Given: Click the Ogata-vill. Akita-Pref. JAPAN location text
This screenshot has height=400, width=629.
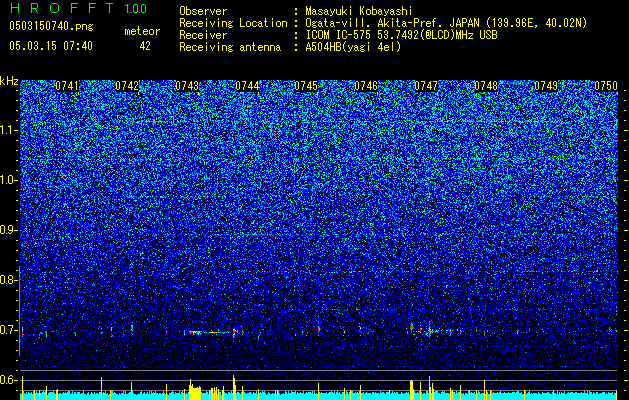Looking at the screenshot, I should [x=446, y=23].
